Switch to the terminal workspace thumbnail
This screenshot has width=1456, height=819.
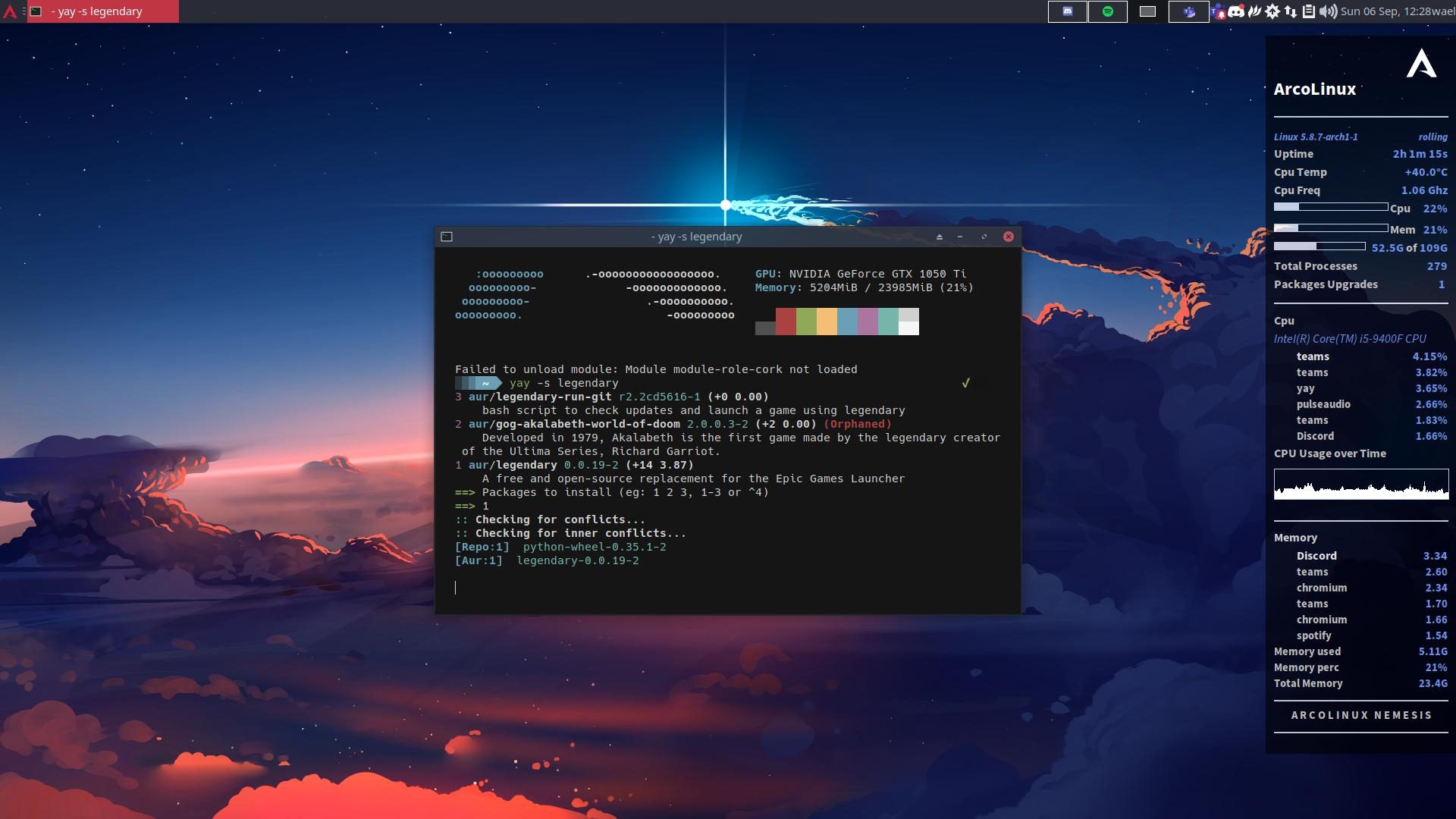click(1147, 11)
